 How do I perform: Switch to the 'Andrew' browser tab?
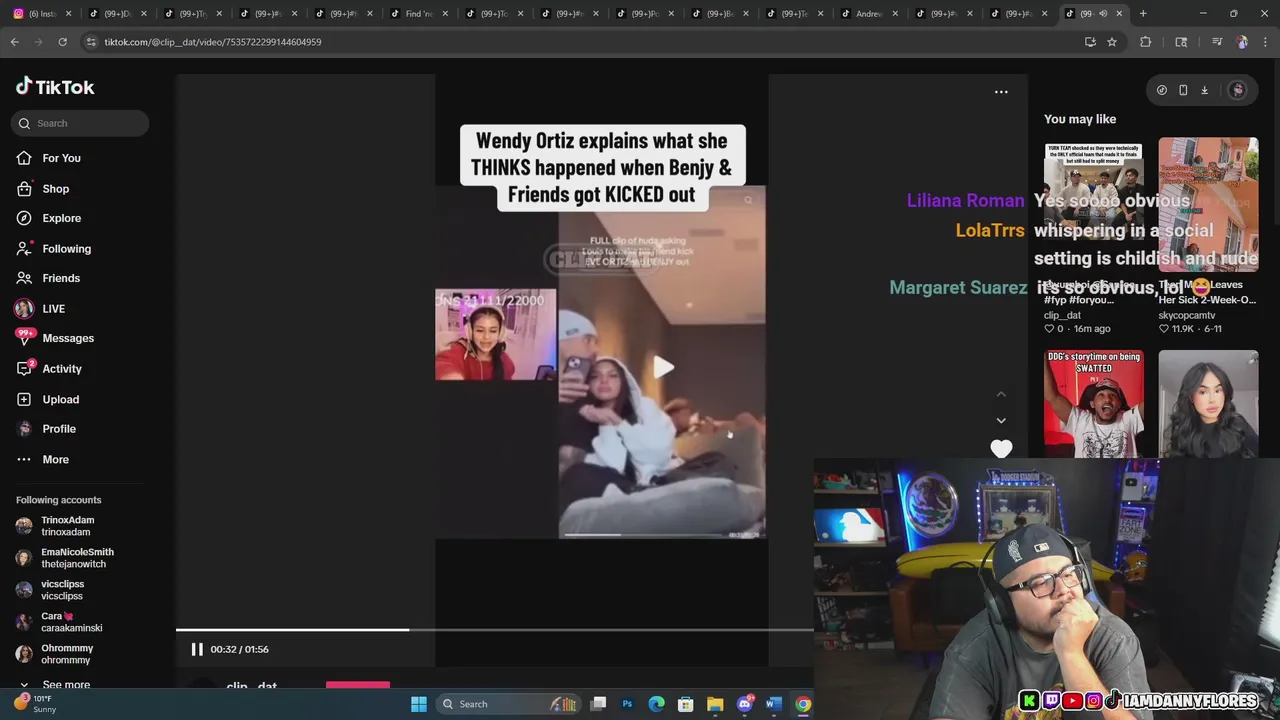pyautogui.click(x=869, y=14)
